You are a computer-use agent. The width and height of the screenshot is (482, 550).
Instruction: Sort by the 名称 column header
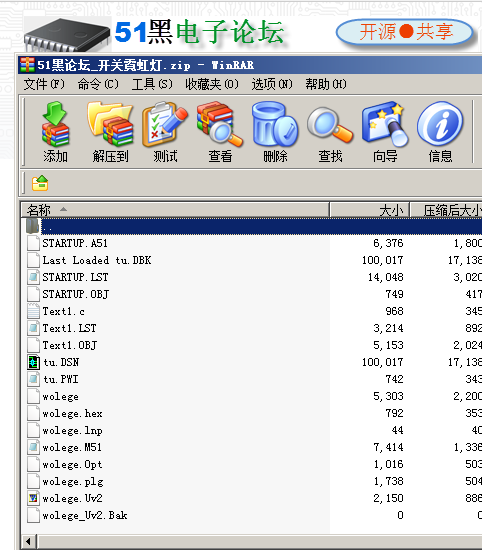(175, 210)
